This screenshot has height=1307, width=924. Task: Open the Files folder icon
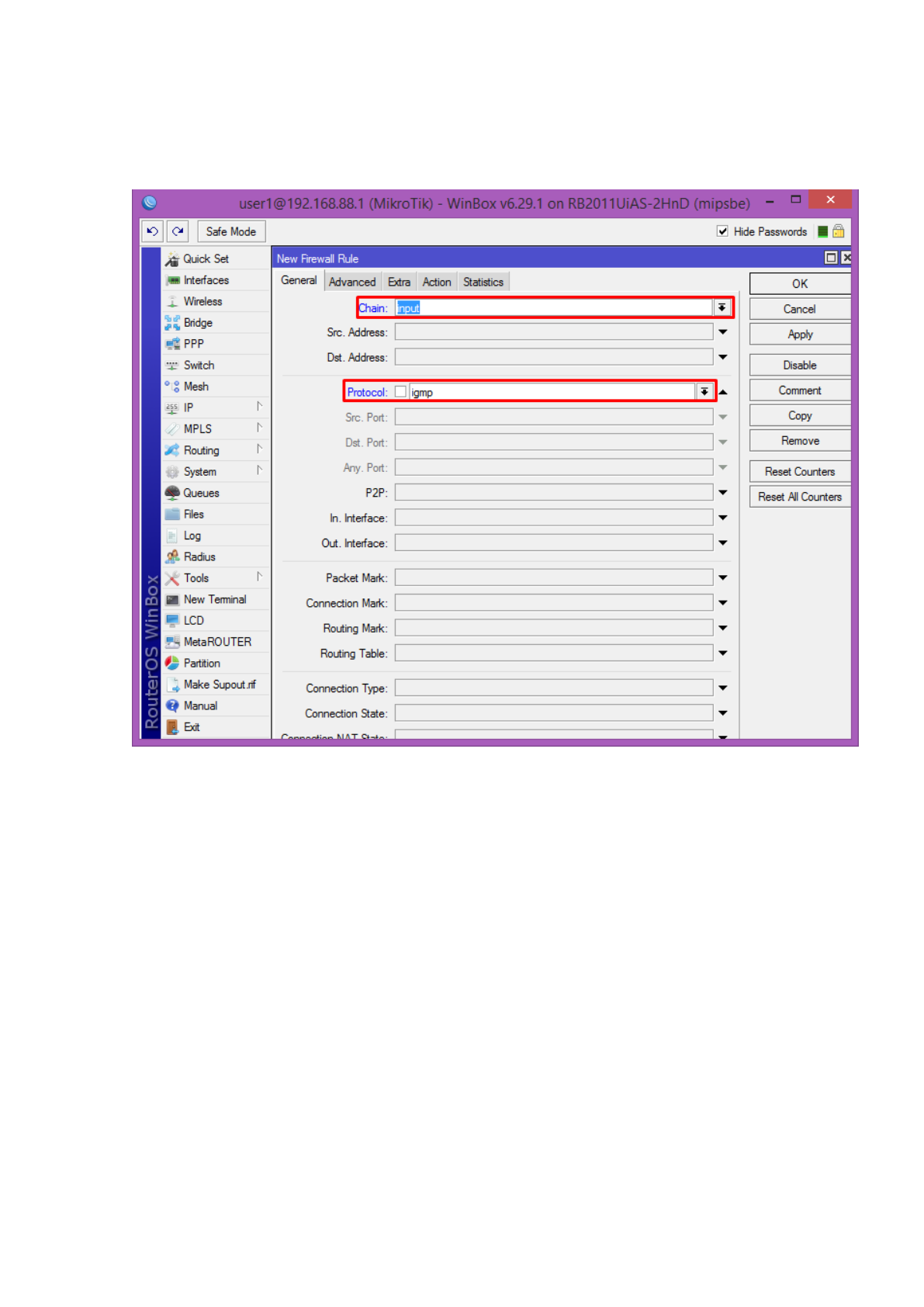point(172,515)
